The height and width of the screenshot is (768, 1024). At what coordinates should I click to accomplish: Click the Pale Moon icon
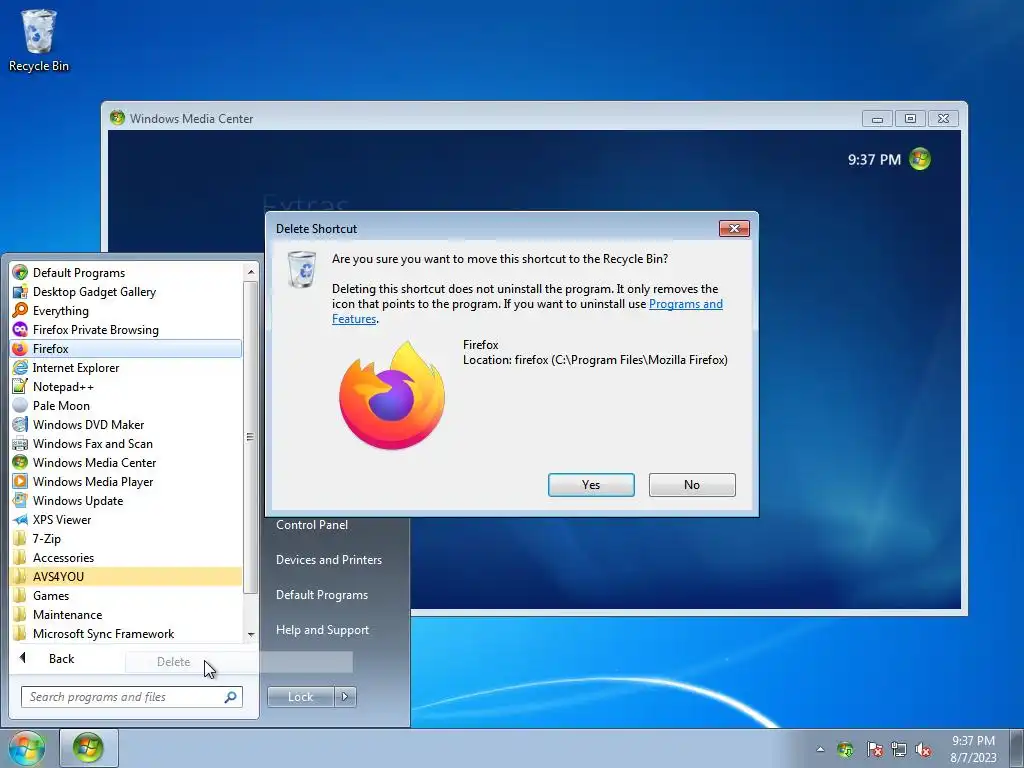20,406
